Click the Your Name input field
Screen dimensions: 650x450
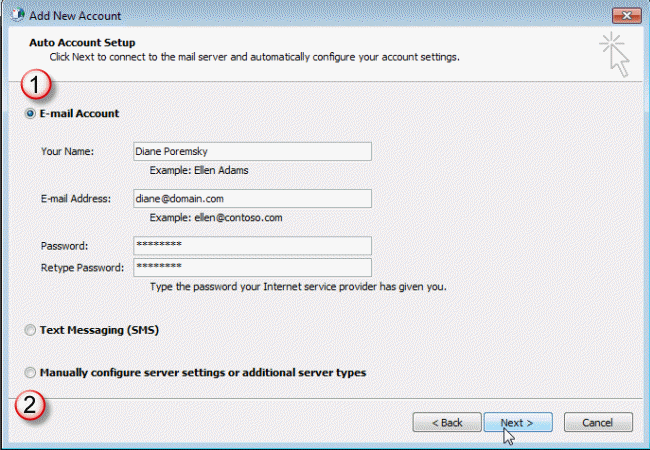coord(252,152)
